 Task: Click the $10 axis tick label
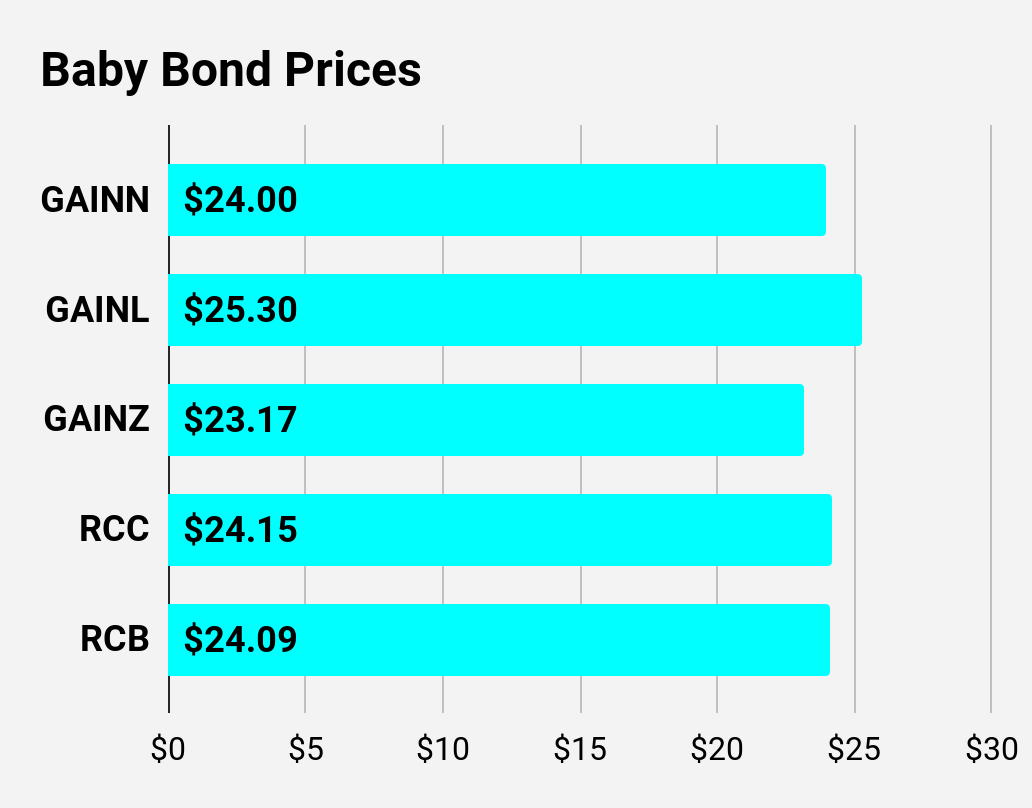[x=442, y=749]
